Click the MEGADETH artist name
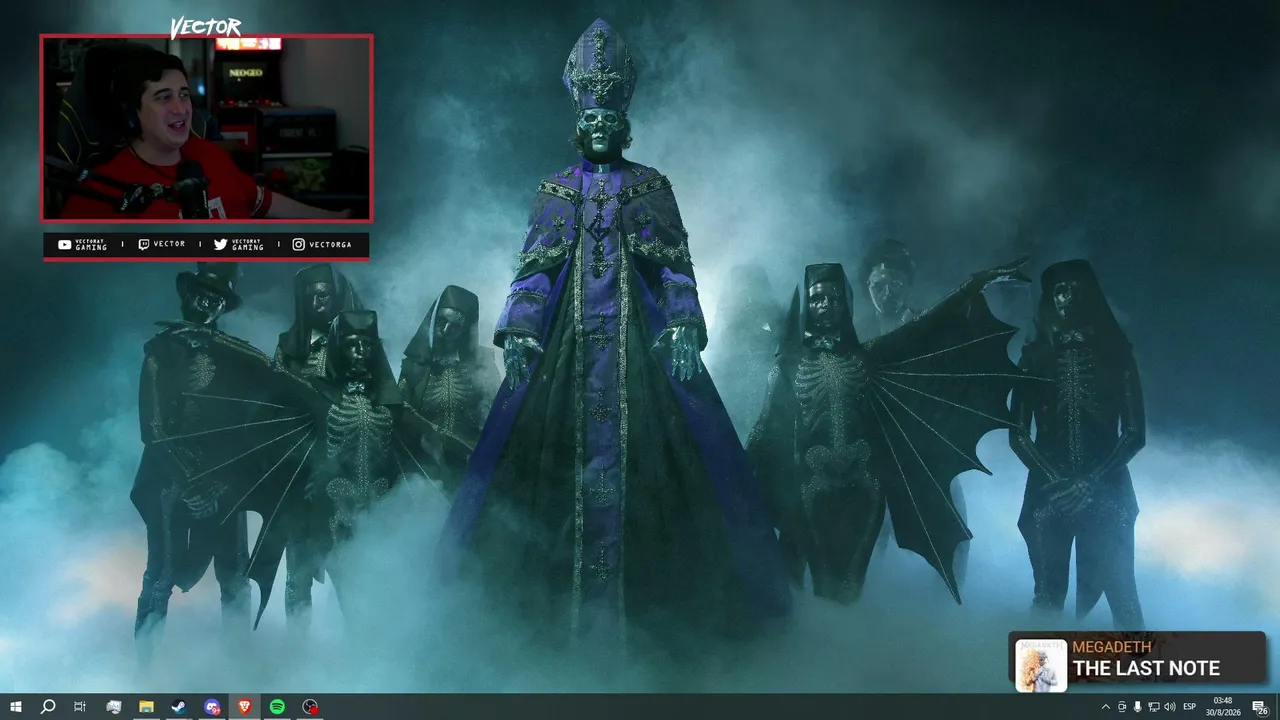The width and height of the screenshot is (1280, 720). tap(1112, 648)
